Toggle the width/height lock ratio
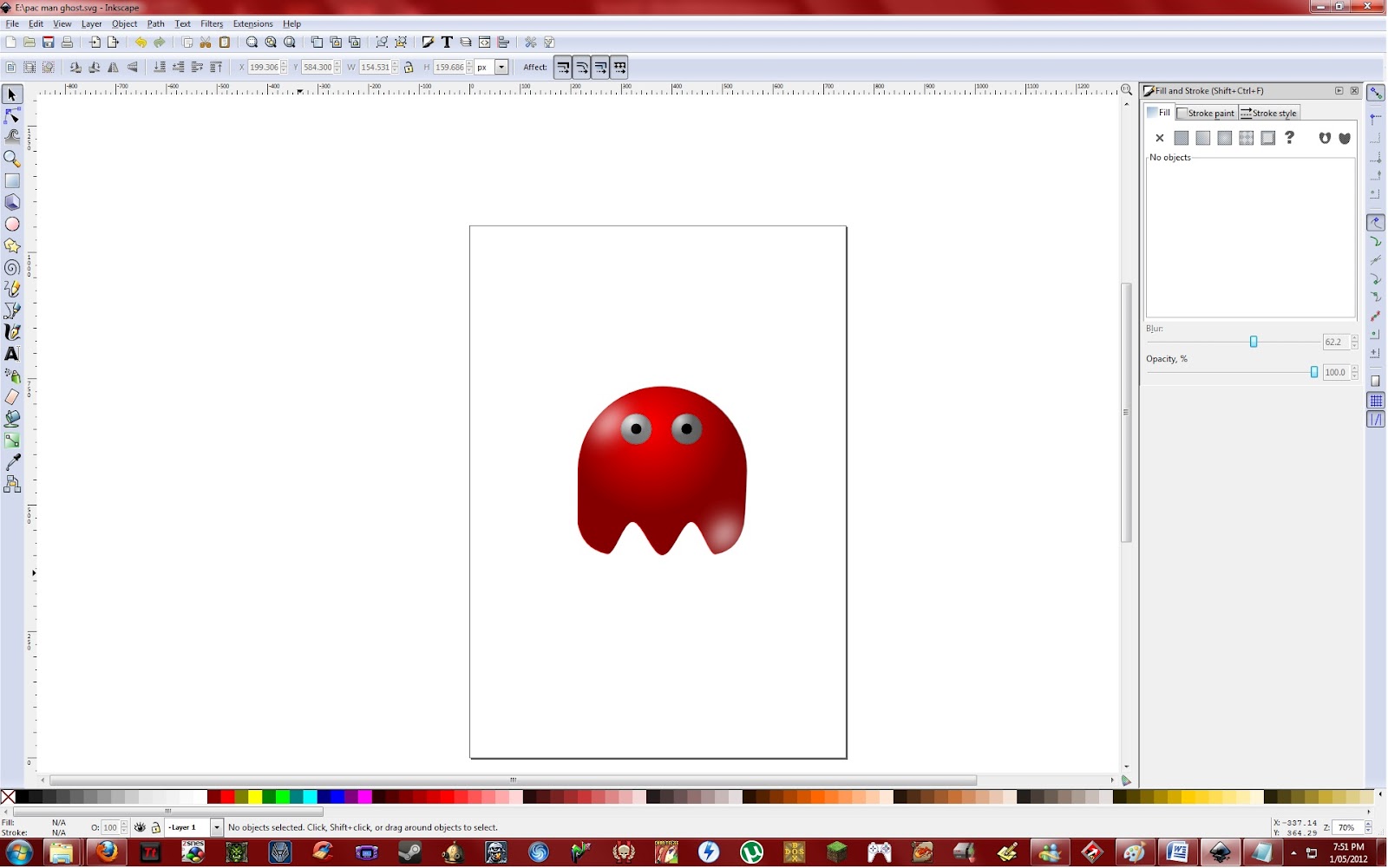 (x=409, y=67)
